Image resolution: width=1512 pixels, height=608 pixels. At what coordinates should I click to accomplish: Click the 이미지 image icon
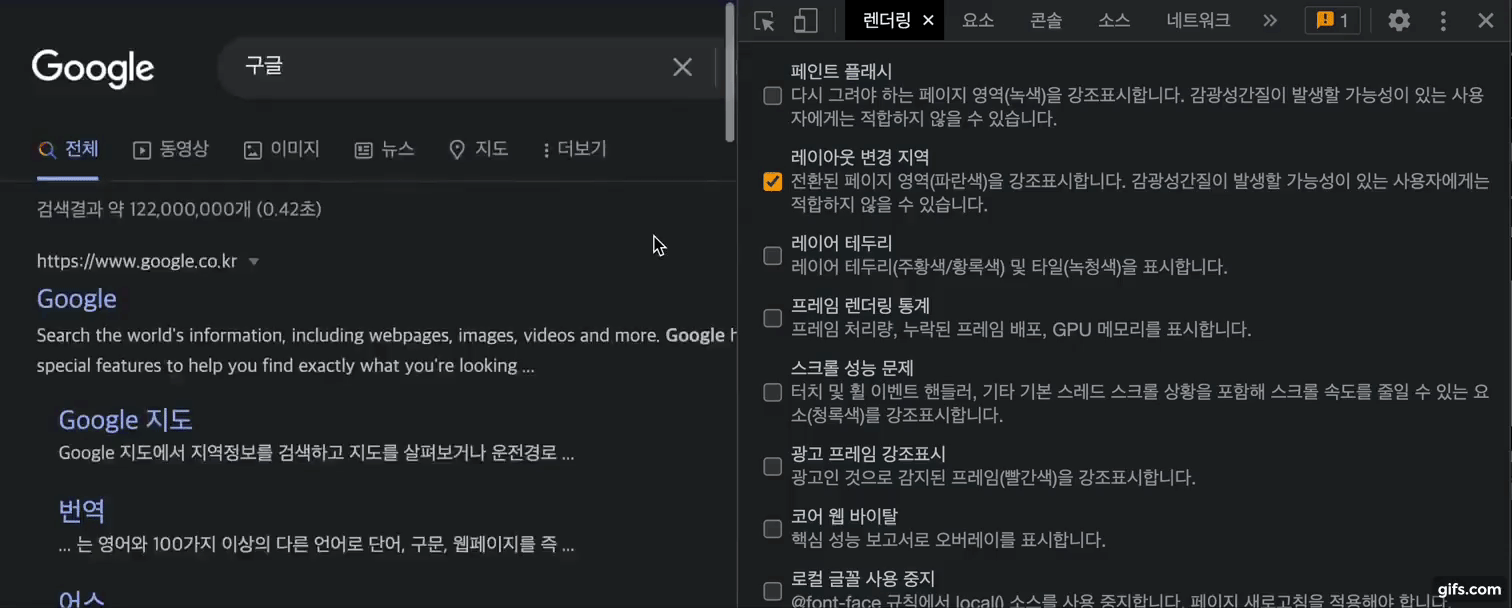(x=253, y=150)
